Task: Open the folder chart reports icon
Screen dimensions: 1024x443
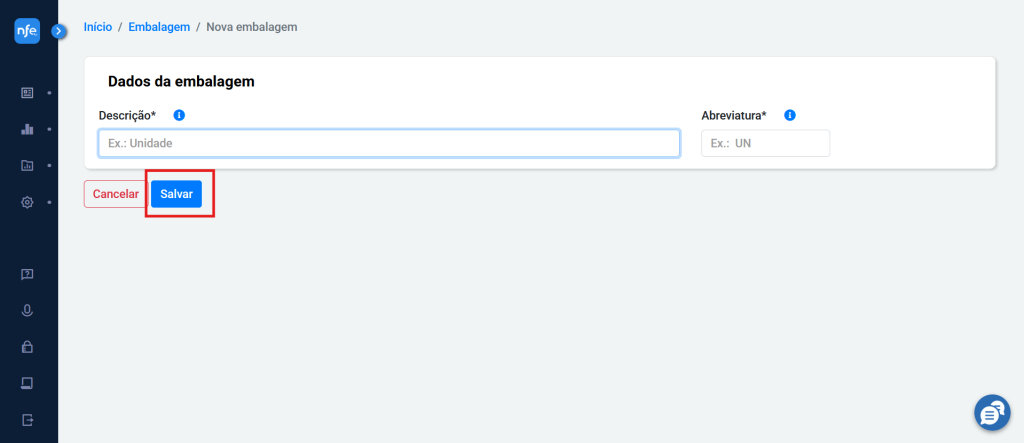Action: click(x=27, y=166)
